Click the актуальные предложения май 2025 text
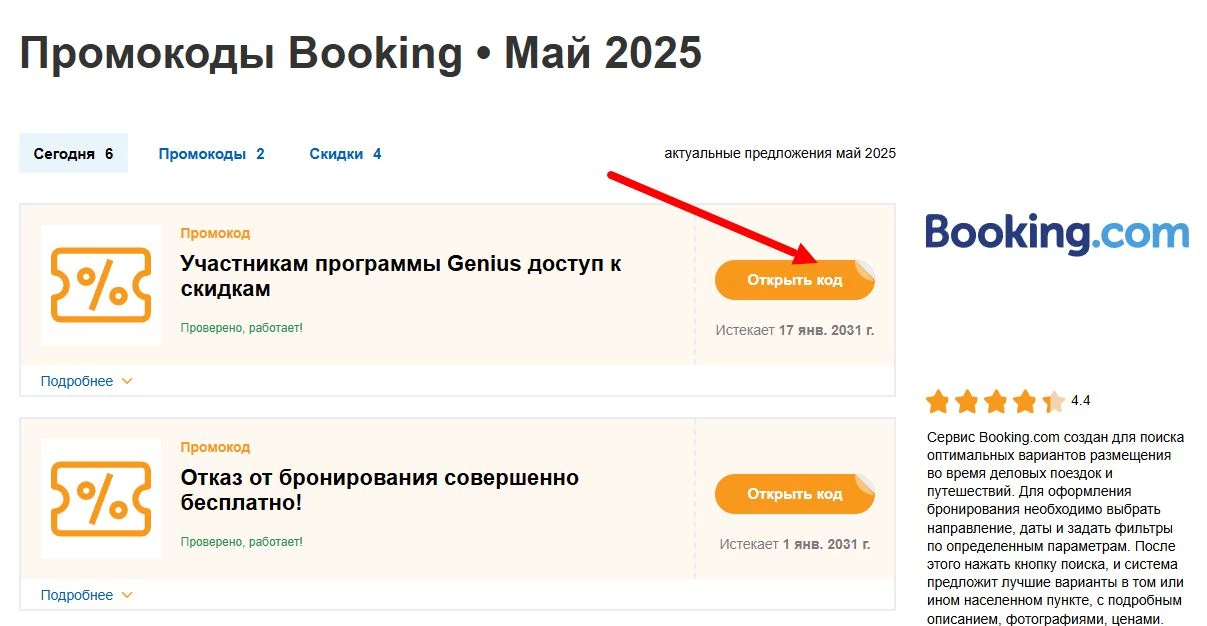The width and height of the screenshot is (1207, 626). pos(780,153)
